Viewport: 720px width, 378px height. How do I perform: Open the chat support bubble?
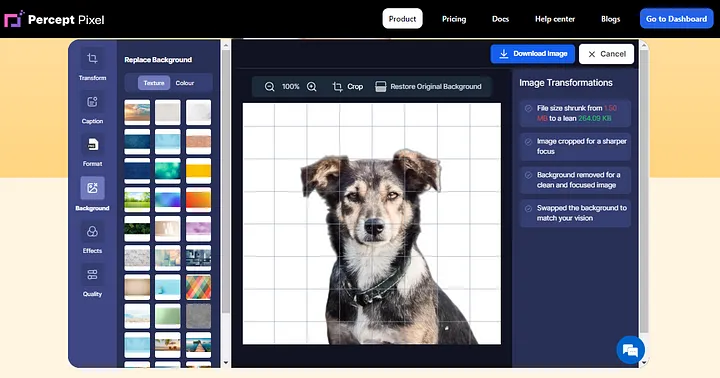click(630, 350)
